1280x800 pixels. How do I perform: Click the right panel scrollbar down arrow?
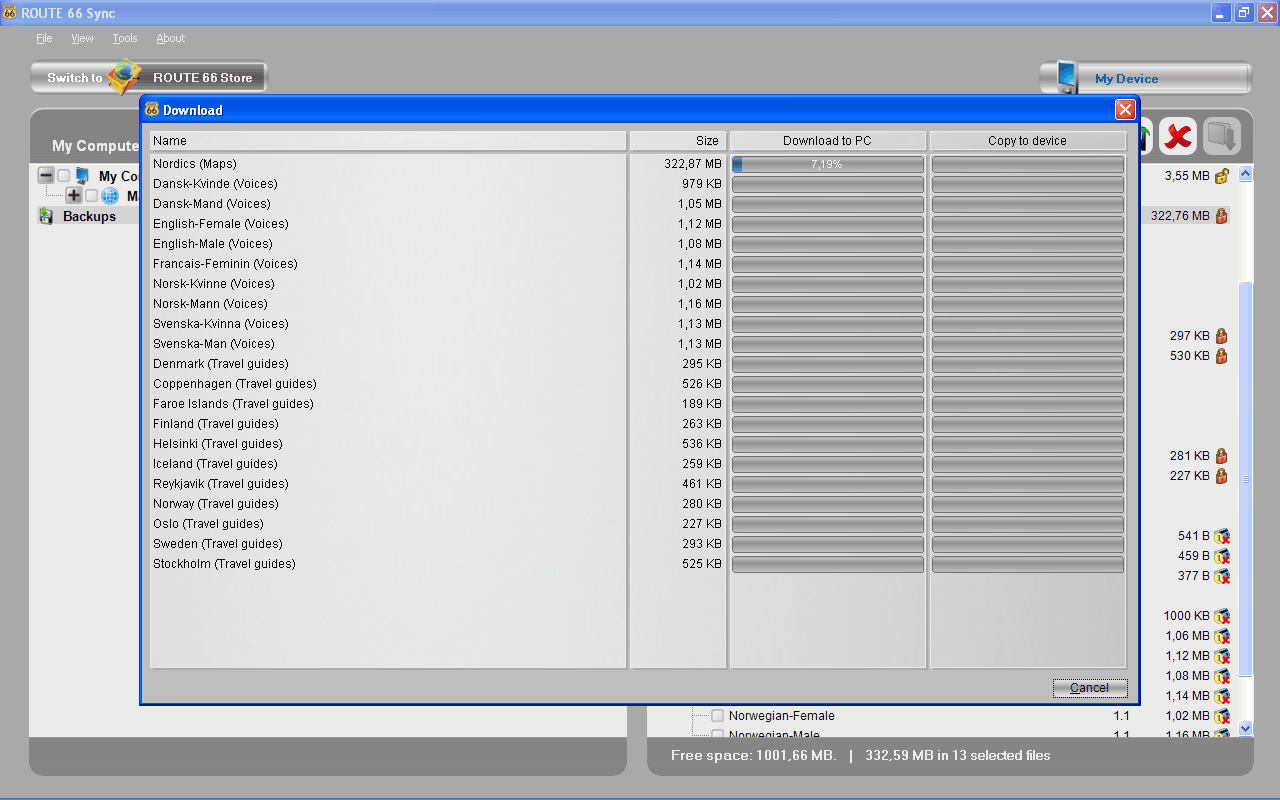[1246, 729]
